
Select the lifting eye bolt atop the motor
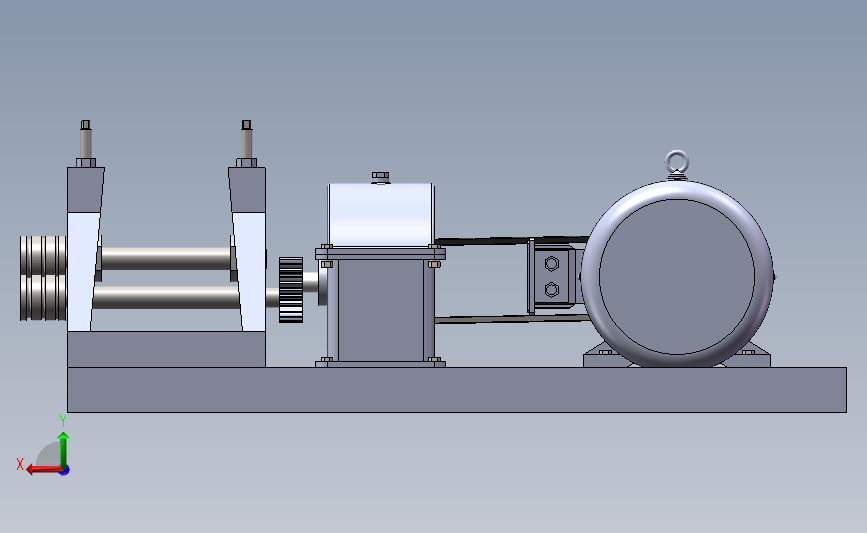677,165
